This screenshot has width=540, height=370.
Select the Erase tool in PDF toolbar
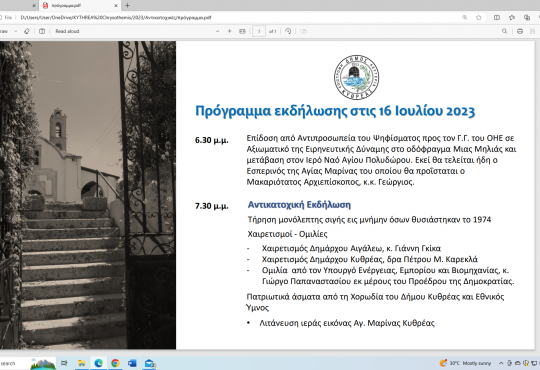[27, 31]
